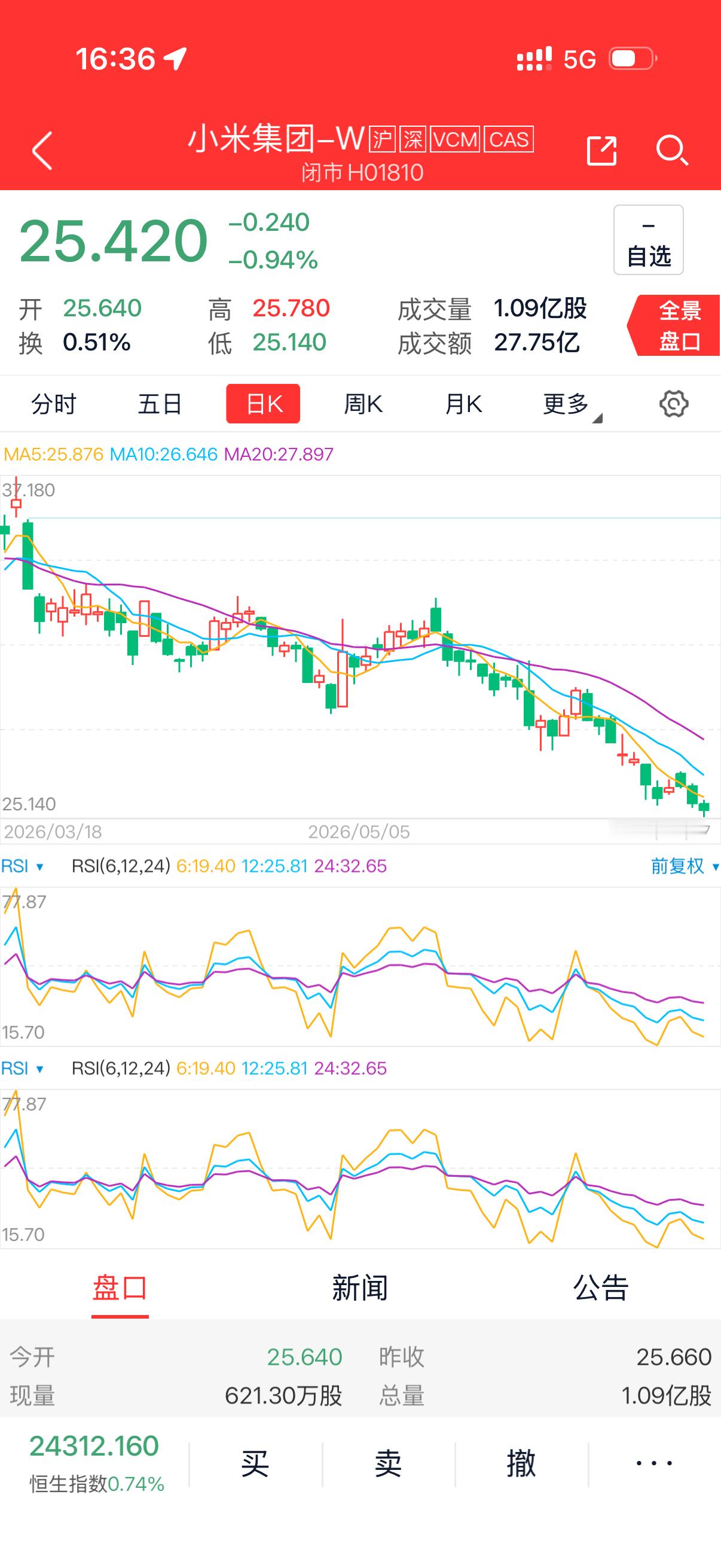Tap the 沪 badge beside stock name
Image resolution: width=721 pixels, height=1568 pixels.
point(383,139)
